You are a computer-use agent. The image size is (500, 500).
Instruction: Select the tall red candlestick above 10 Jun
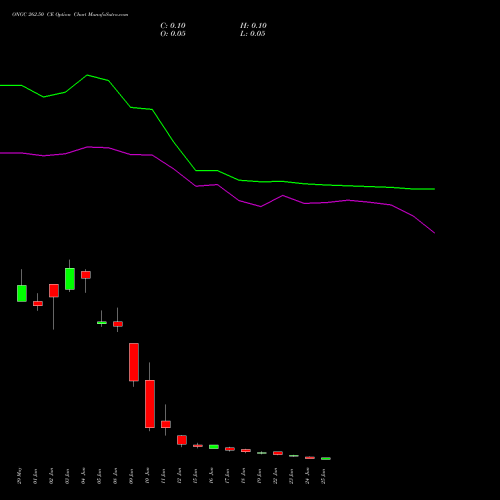pyautogui.click(x=150, y=404)
